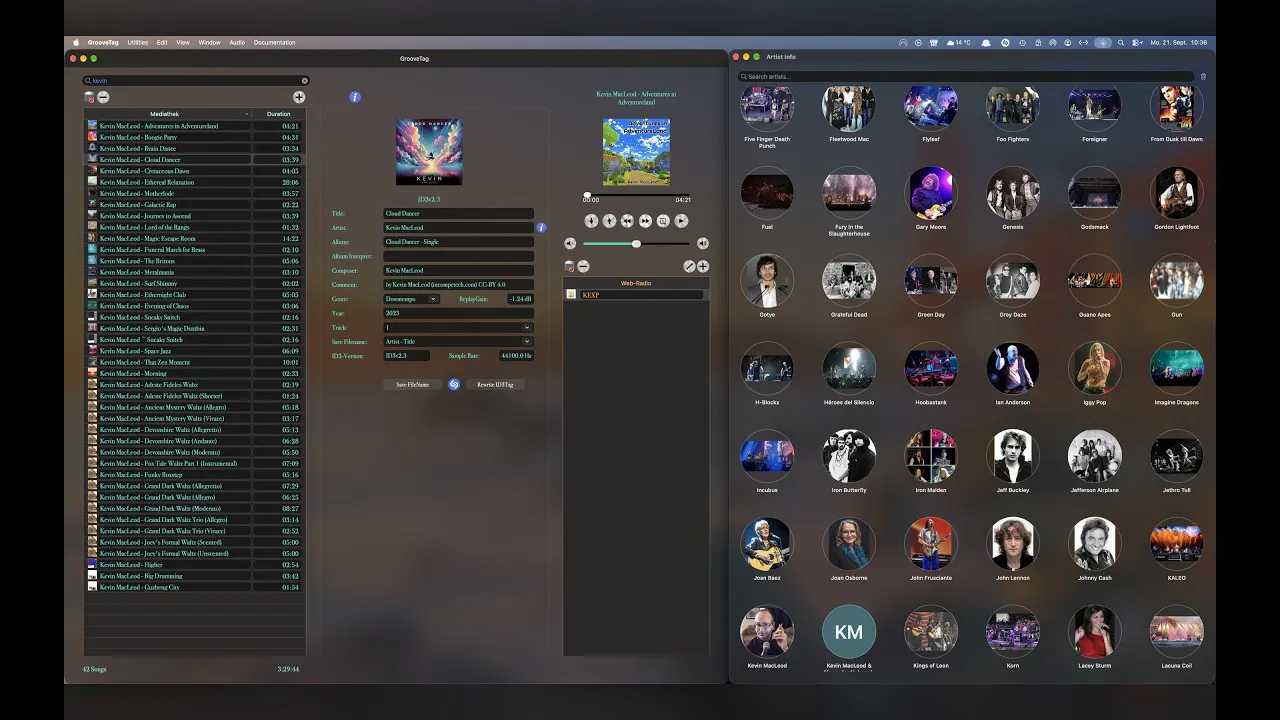This screenshot has height=720, width=1280.
Task: Click the weather 14 °C menu bar item
Action: click(x=959, y=43)
